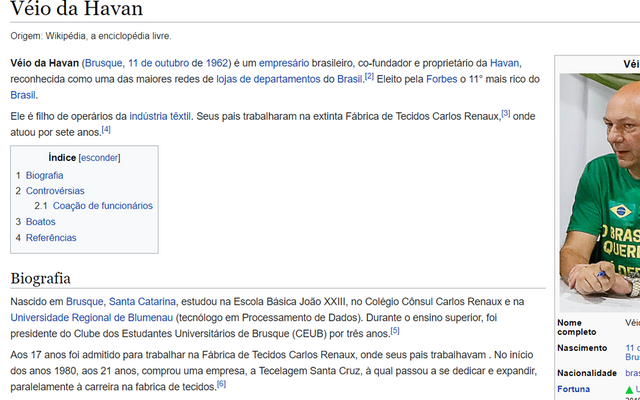
Task: Jump to footnote reference [3]
Action: 506,113
